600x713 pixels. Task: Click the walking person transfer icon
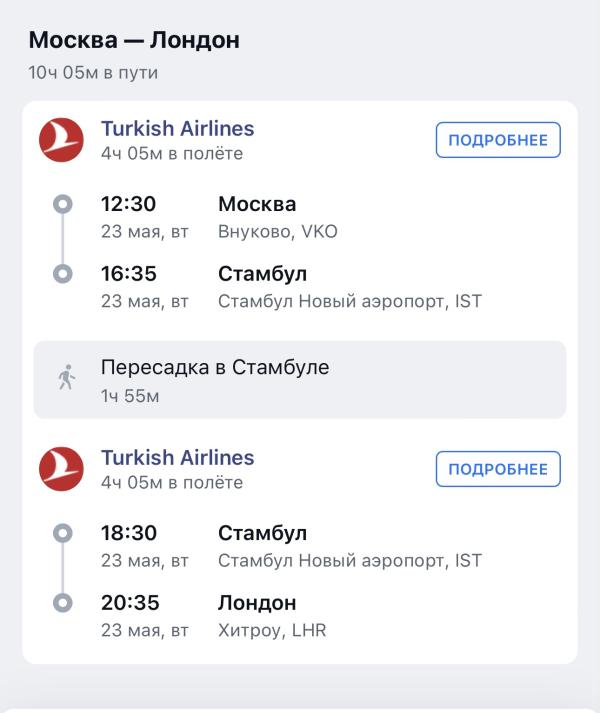tap(66, 377)
